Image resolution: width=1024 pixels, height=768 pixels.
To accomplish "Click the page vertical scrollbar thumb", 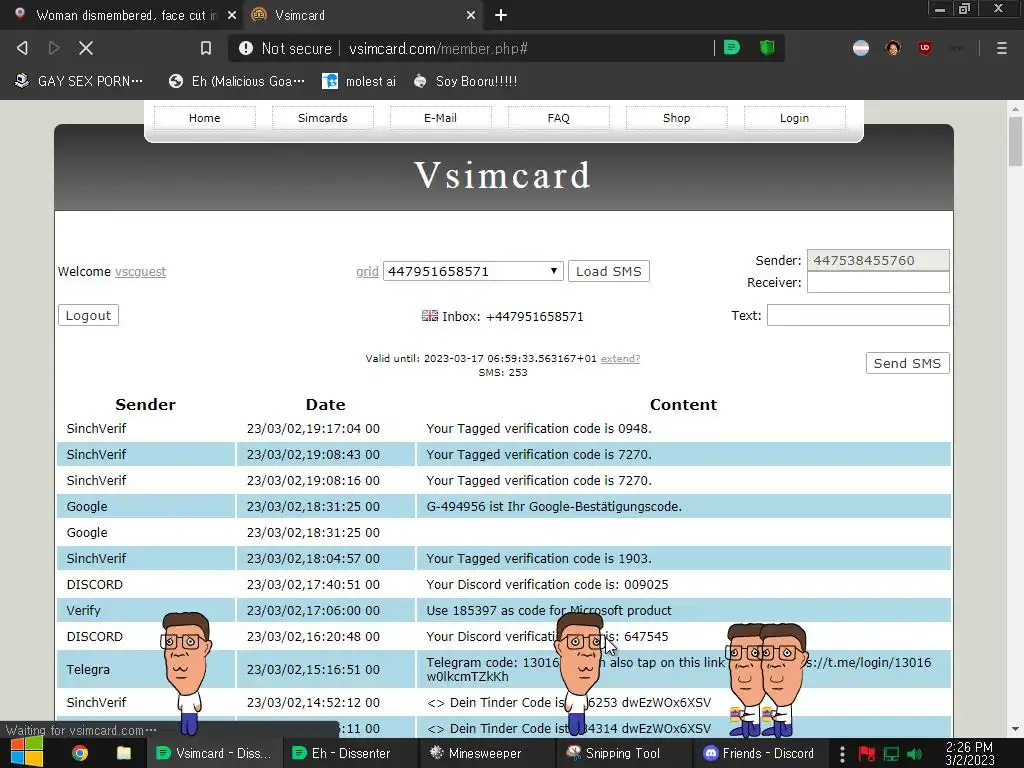I will 1015,141.
